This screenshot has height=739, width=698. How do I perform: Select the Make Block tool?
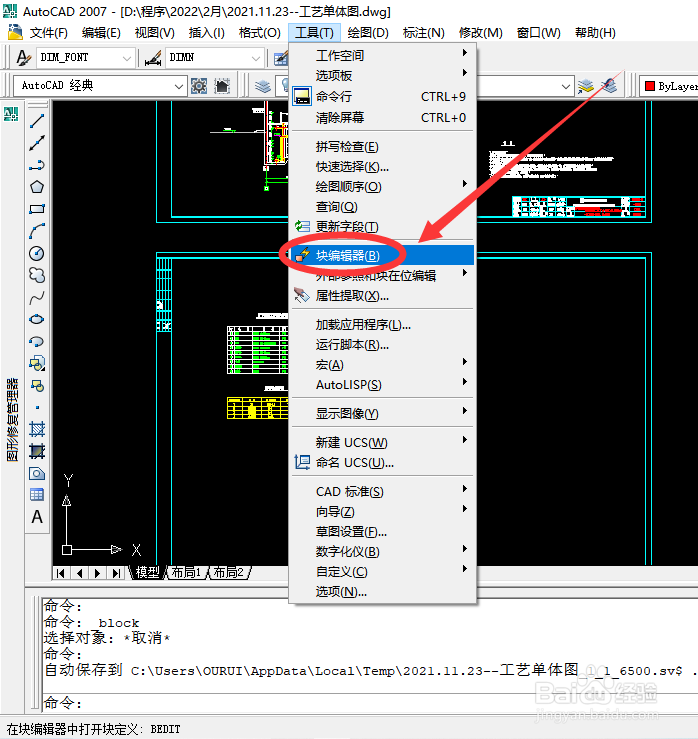coord(37,386)
